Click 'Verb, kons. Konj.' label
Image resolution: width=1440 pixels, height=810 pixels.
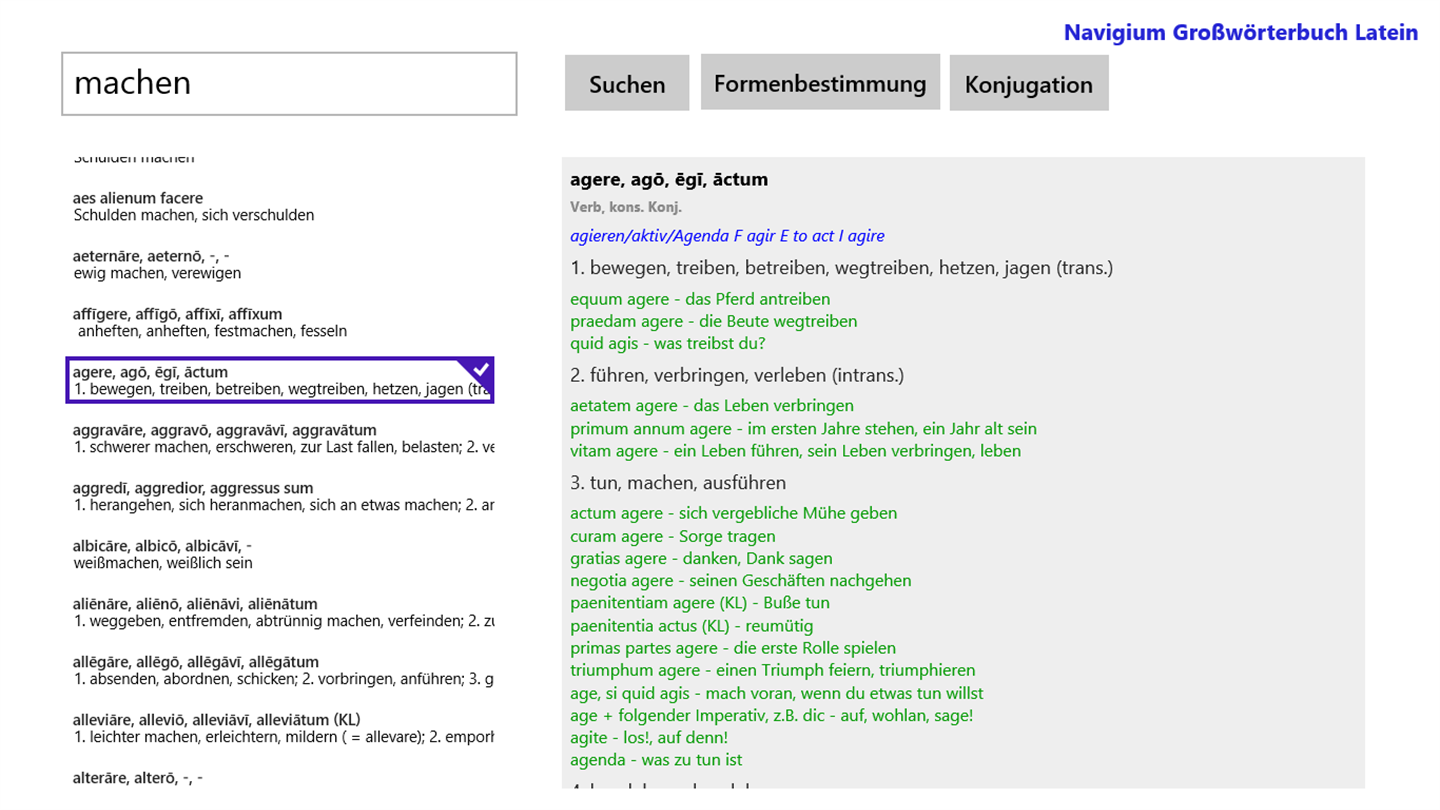(626, 208)
